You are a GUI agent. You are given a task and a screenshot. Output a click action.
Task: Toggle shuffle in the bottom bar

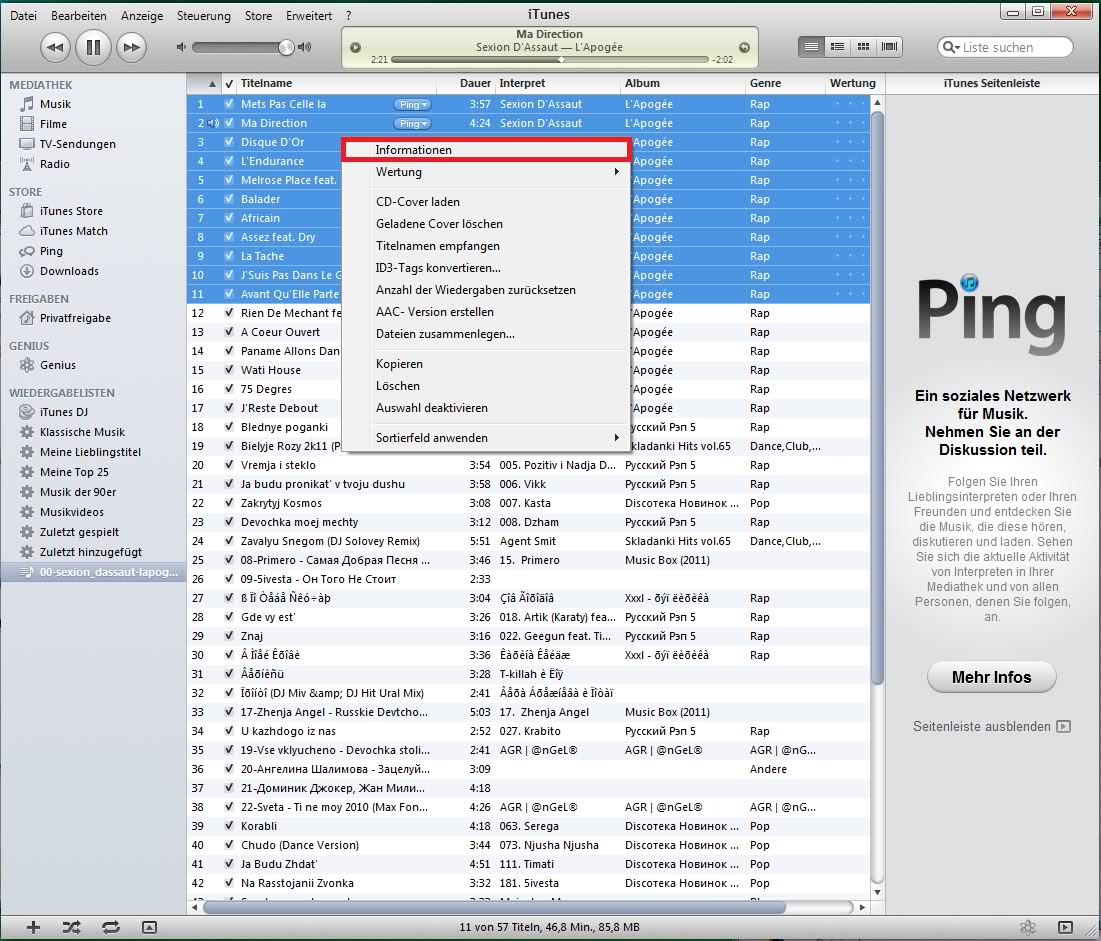coord(71,927)
